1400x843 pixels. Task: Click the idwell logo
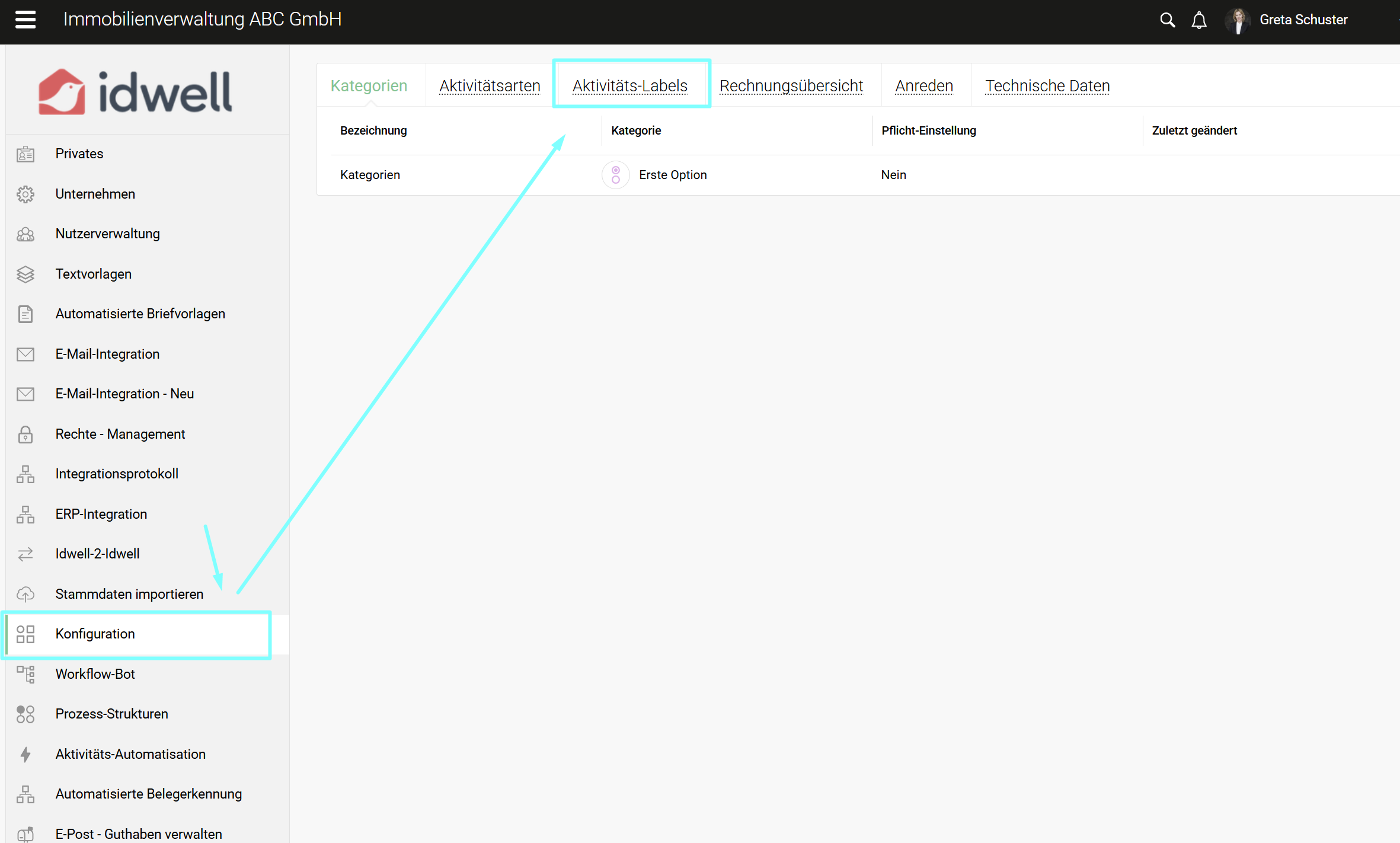(136, 92)
